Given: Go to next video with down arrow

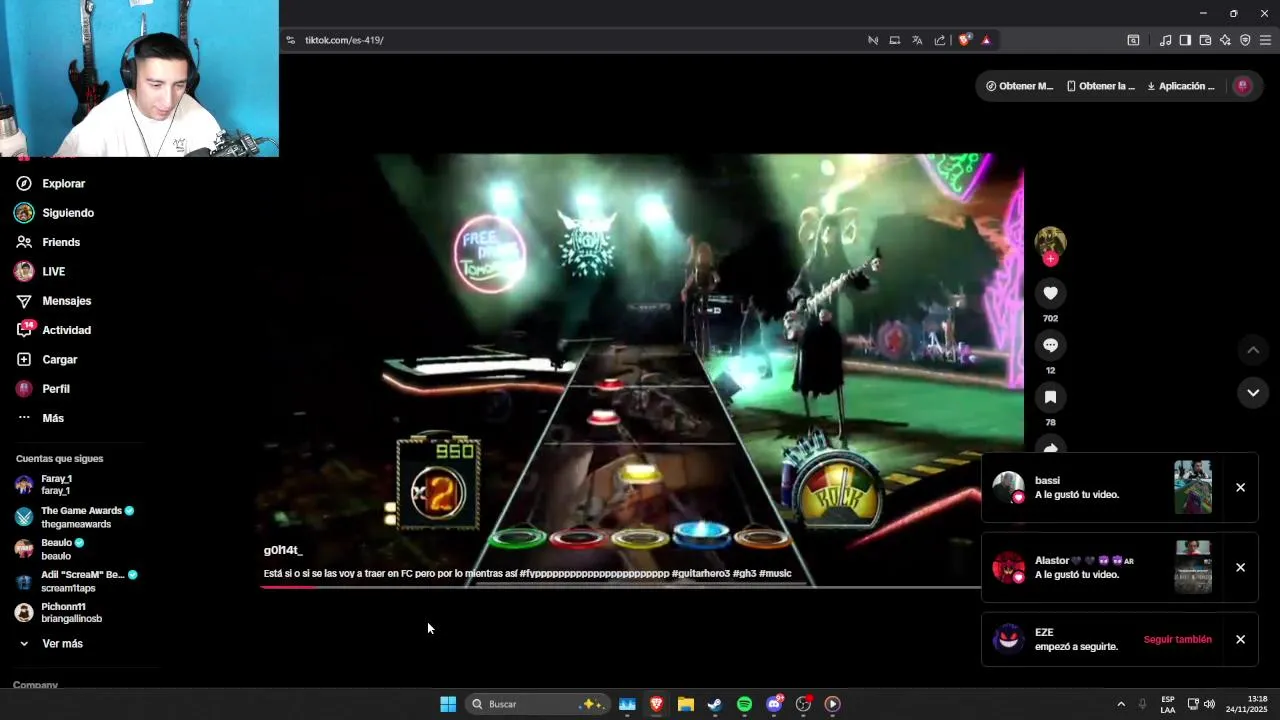Looking at the screenshot, I should click(x=1253, y=393).
